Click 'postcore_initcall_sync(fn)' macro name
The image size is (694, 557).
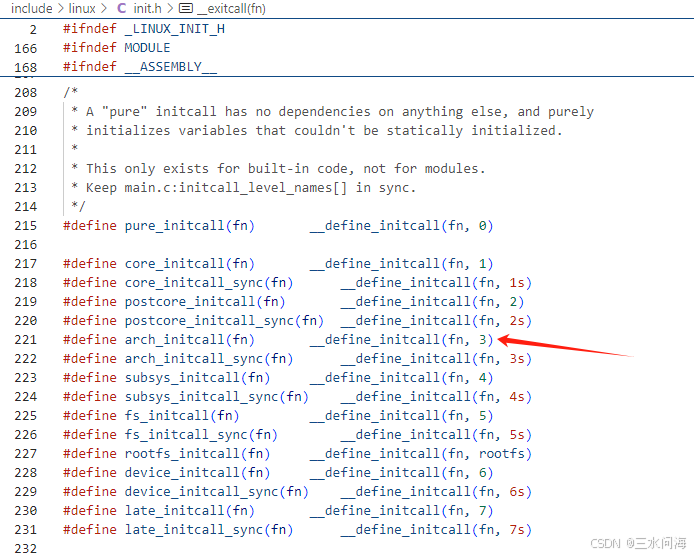224,321
